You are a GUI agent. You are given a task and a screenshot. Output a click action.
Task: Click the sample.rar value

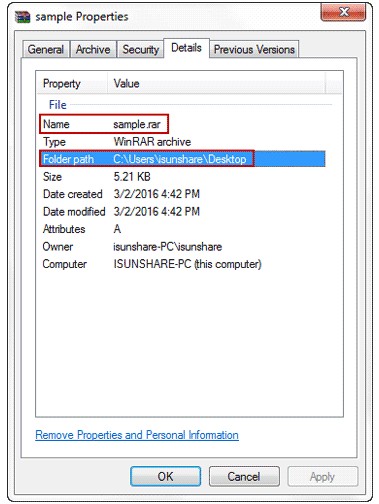pos(137,124)
